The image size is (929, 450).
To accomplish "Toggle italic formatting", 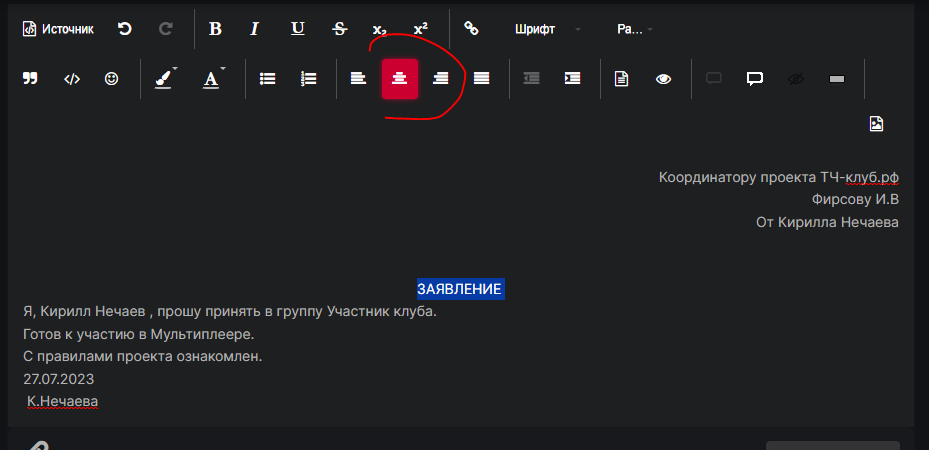I will pyautogui.click(x=255, y=29).
